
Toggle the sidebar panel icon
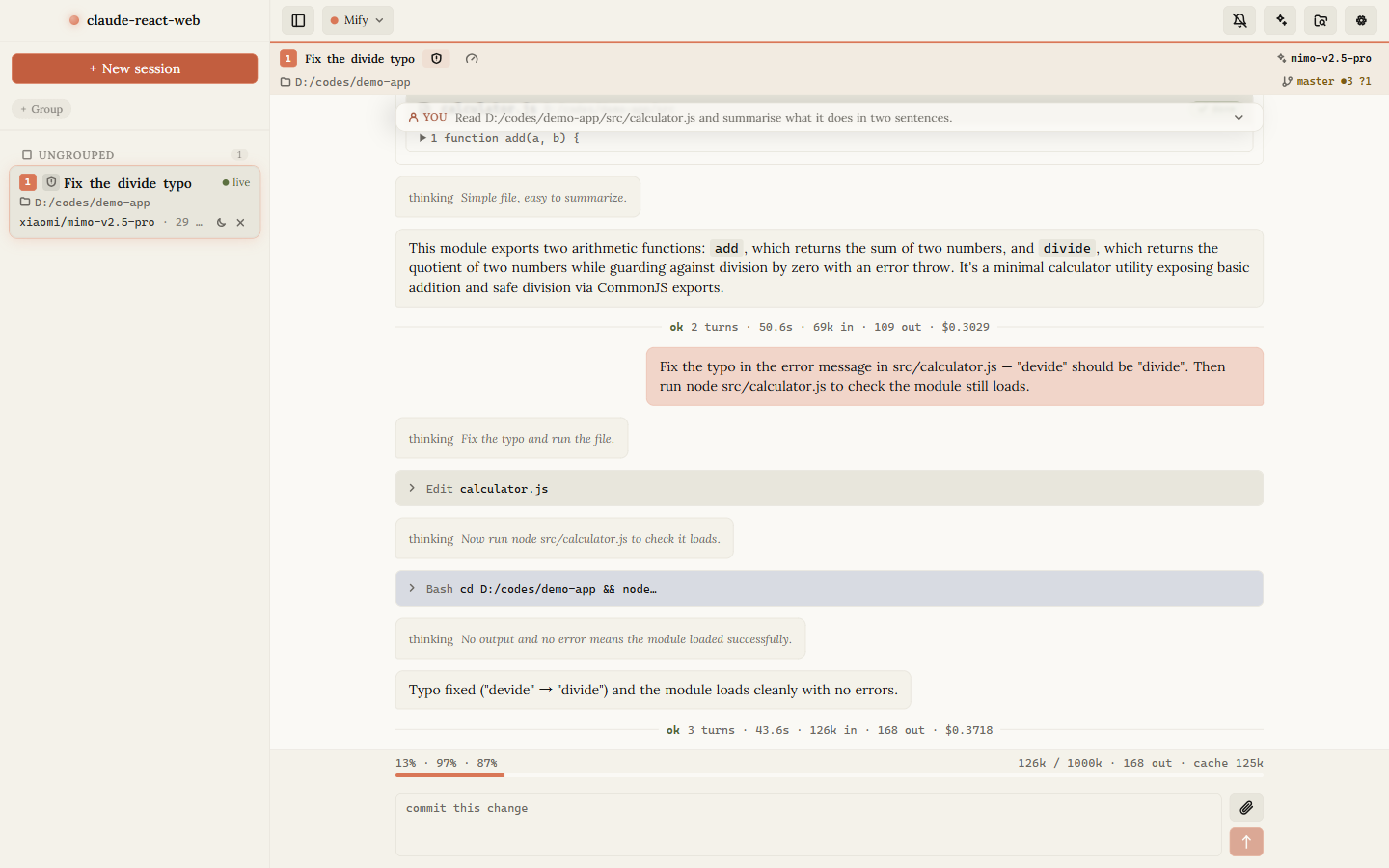click(298, 20)
